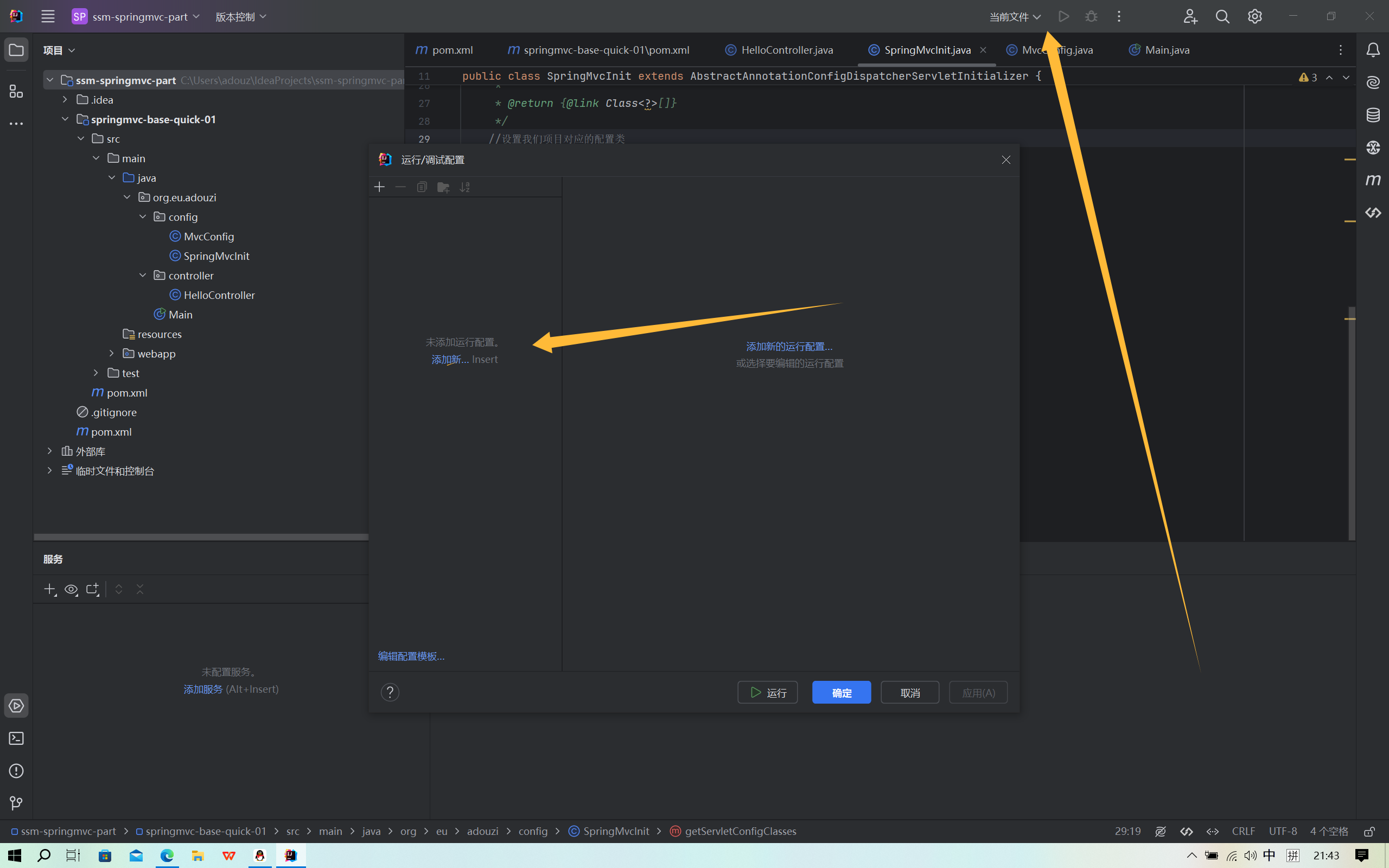This screenshot has width=1389, height=868.
Task: Open the Notifications bell icon
Action: 1372,50
